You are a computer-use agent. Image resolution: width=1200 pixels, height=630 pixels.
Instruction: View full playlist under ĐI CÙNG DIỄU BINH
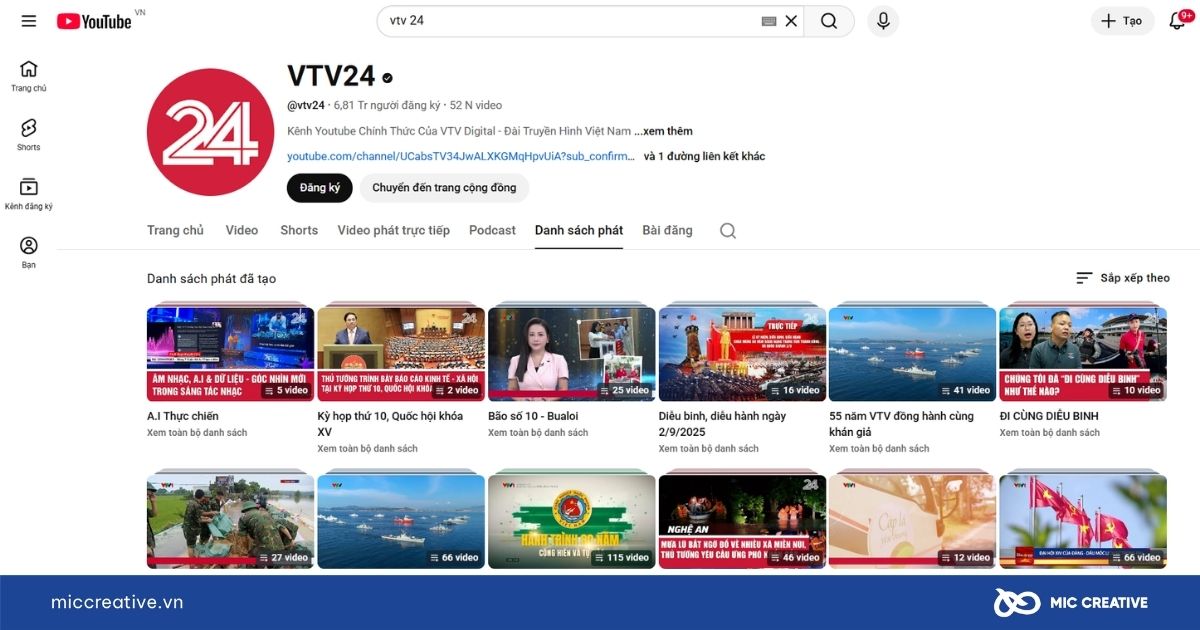pos(1050,433)
